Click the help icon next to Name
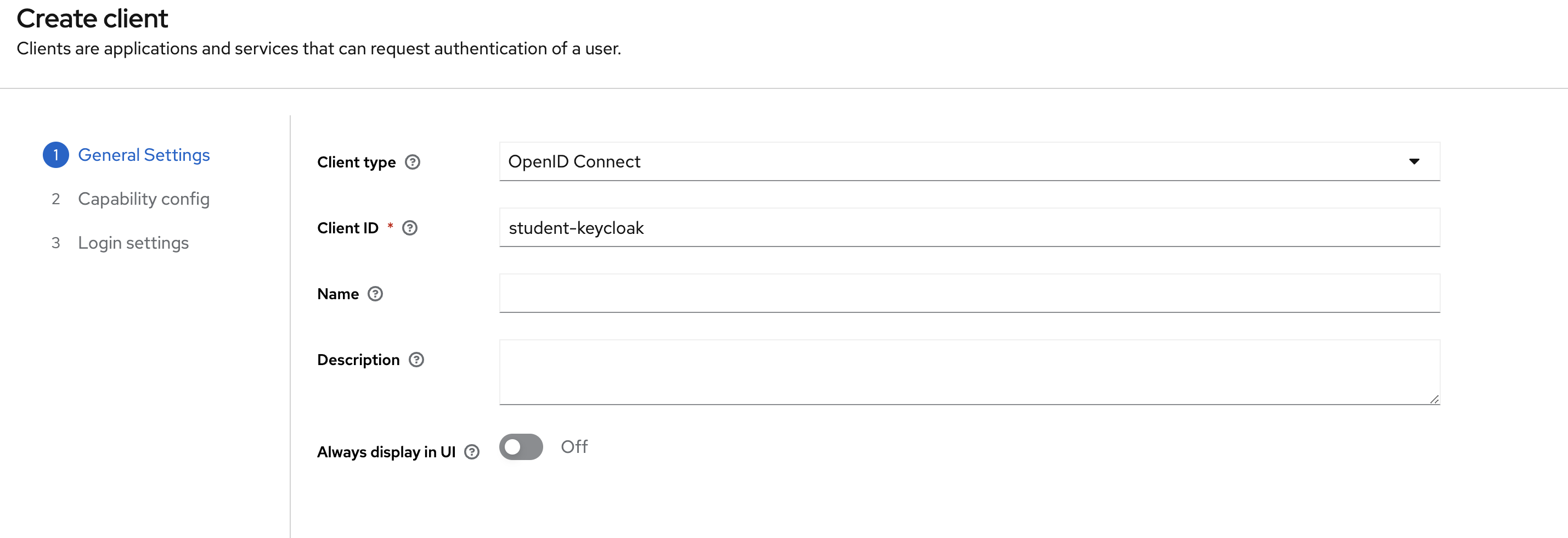 375,294
